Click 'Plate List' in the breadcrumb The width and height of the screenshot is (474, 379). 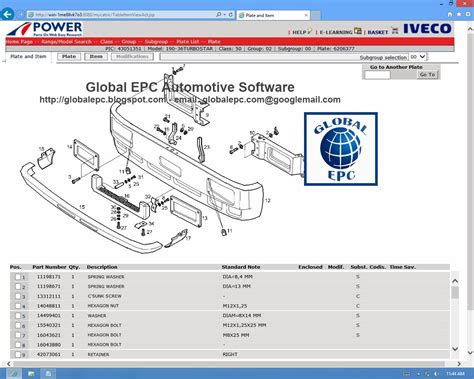(188, 42)
